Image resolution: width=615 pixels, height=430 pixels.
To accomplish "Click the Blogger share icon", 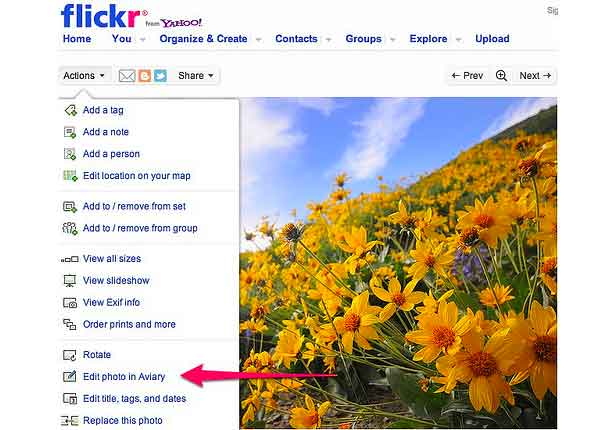I will [x=146, y=76].
